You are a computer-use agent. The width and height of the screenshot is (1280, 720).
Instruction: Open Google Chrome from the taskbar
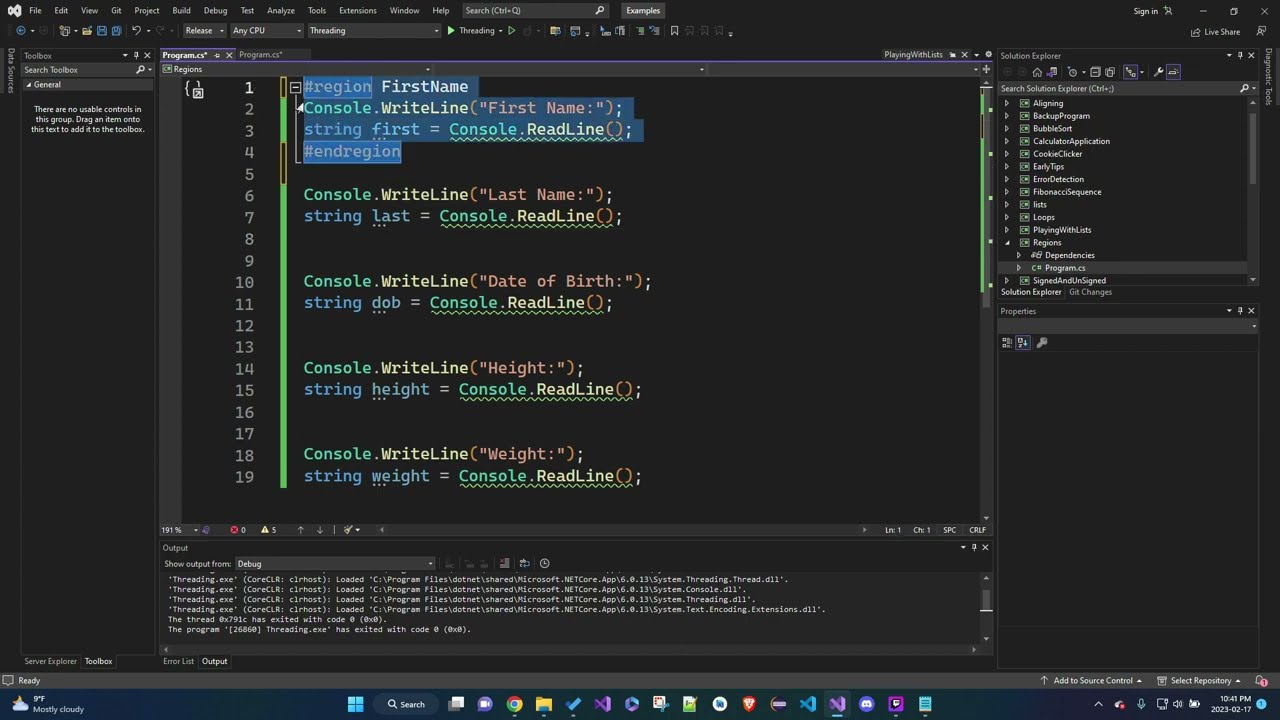click(514, 704)
